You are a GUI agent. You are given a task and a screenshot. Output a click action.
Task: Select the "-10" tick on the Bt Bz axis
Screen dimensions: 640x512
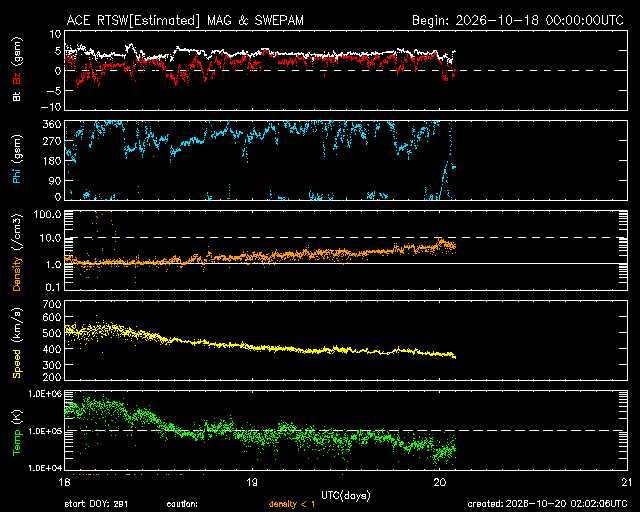pos(51,107)
